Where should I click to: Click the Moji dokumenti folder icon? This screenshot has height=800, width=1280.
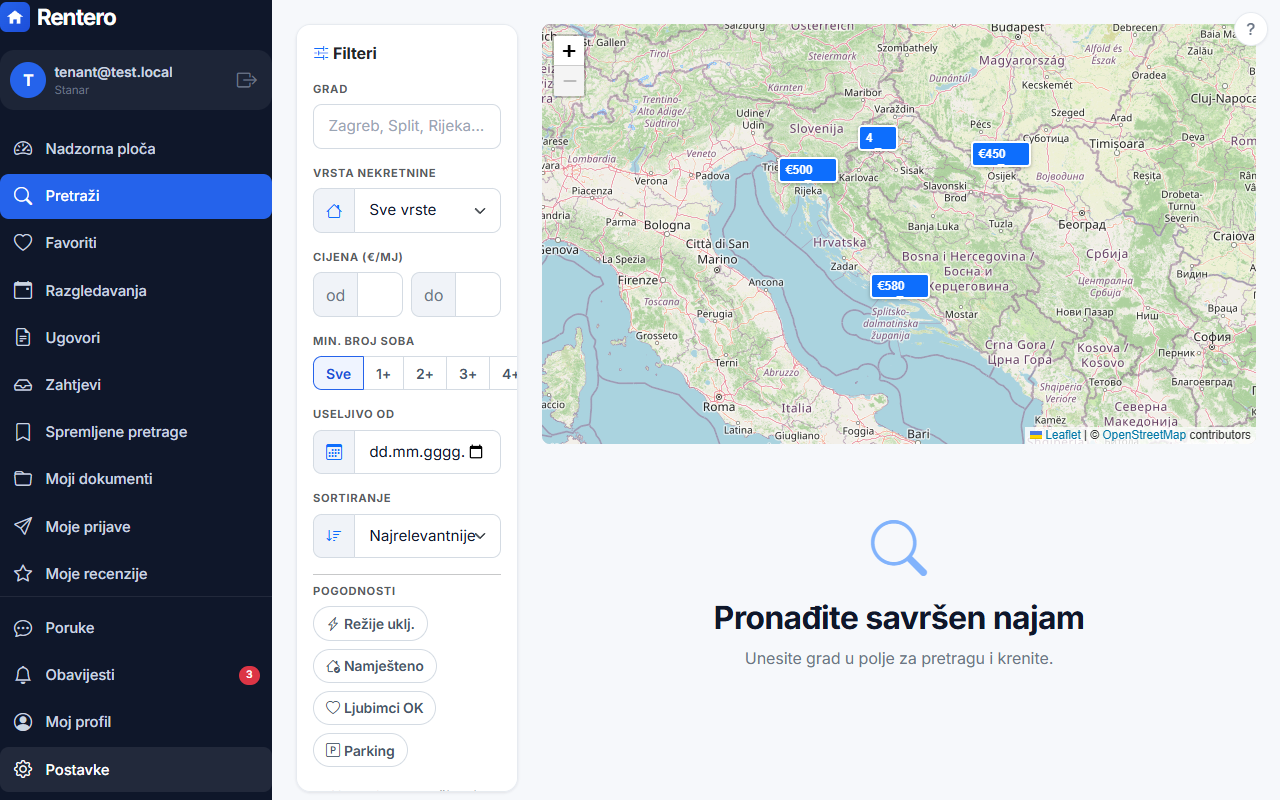(23, 479)
